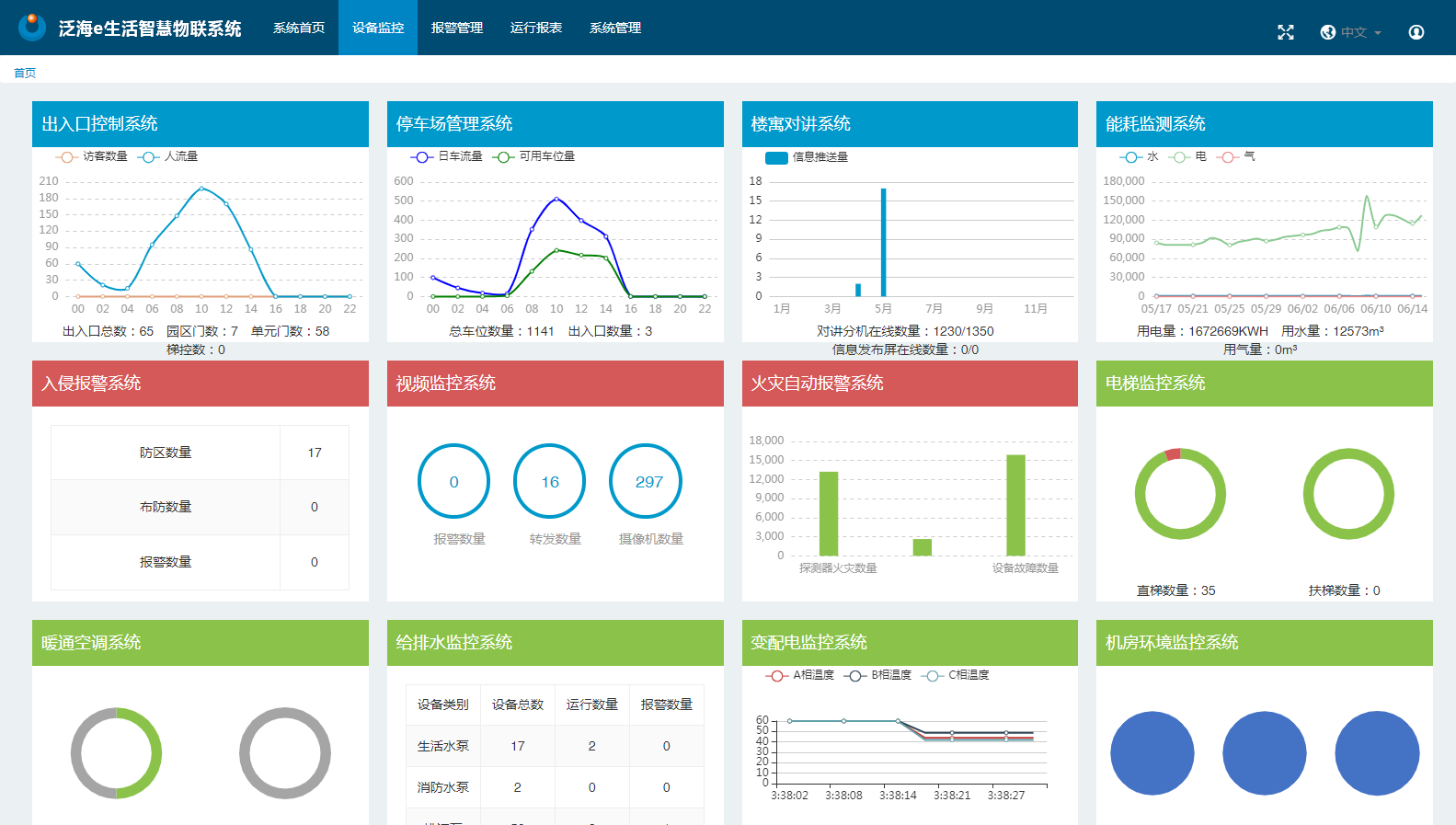Click the globe language icon
Screen dimensions: 1456x825
point(1327,32)
